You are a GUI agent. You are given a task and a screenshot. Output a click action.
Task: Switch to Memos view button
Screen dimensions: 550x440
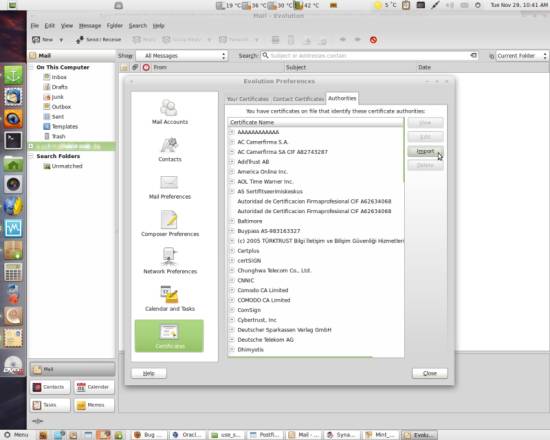94,405
